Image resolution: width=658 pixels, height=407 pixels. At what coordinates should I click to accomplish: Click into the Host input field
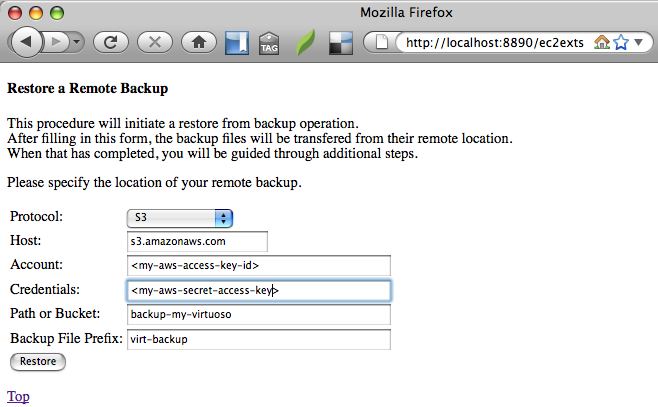[x=197, y=242]
